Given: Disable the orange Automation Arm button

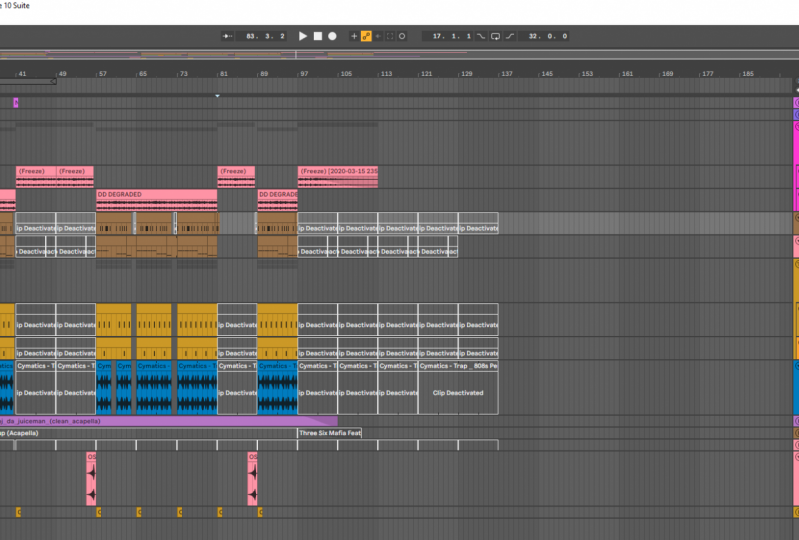Looking at the screenshot, I should point(366,36).
